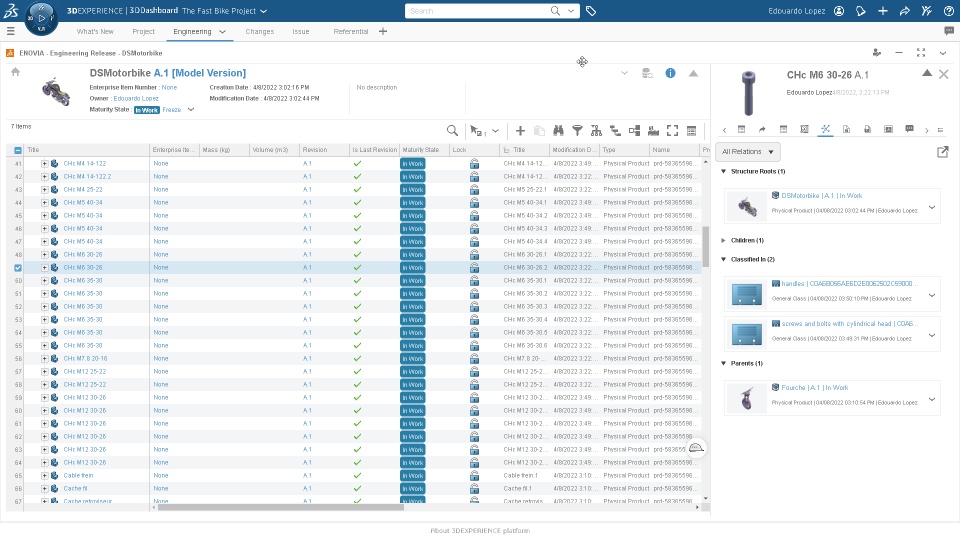The image size is (960, 540).
Task: Open the Fourche parent link
Action: (x=815, y=388)
